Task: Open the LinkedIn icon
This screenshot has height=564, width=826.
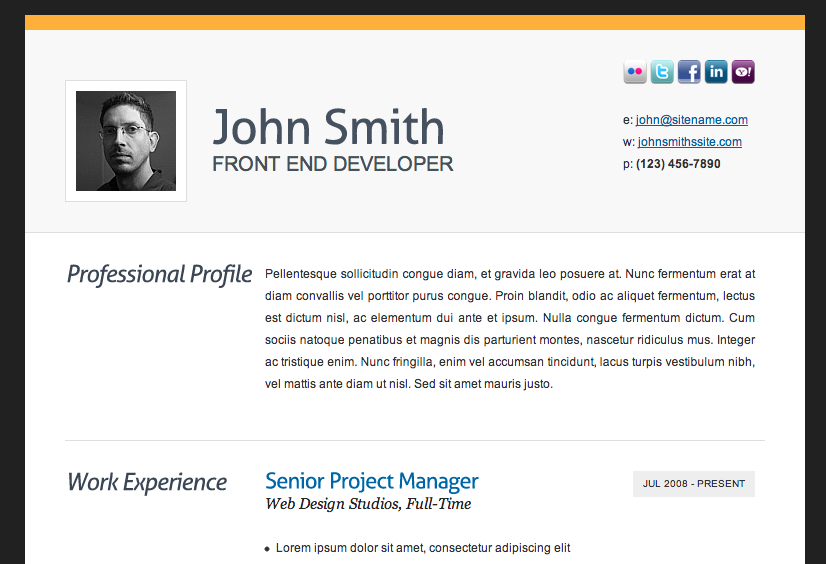Action: click(x=716, y=72)
